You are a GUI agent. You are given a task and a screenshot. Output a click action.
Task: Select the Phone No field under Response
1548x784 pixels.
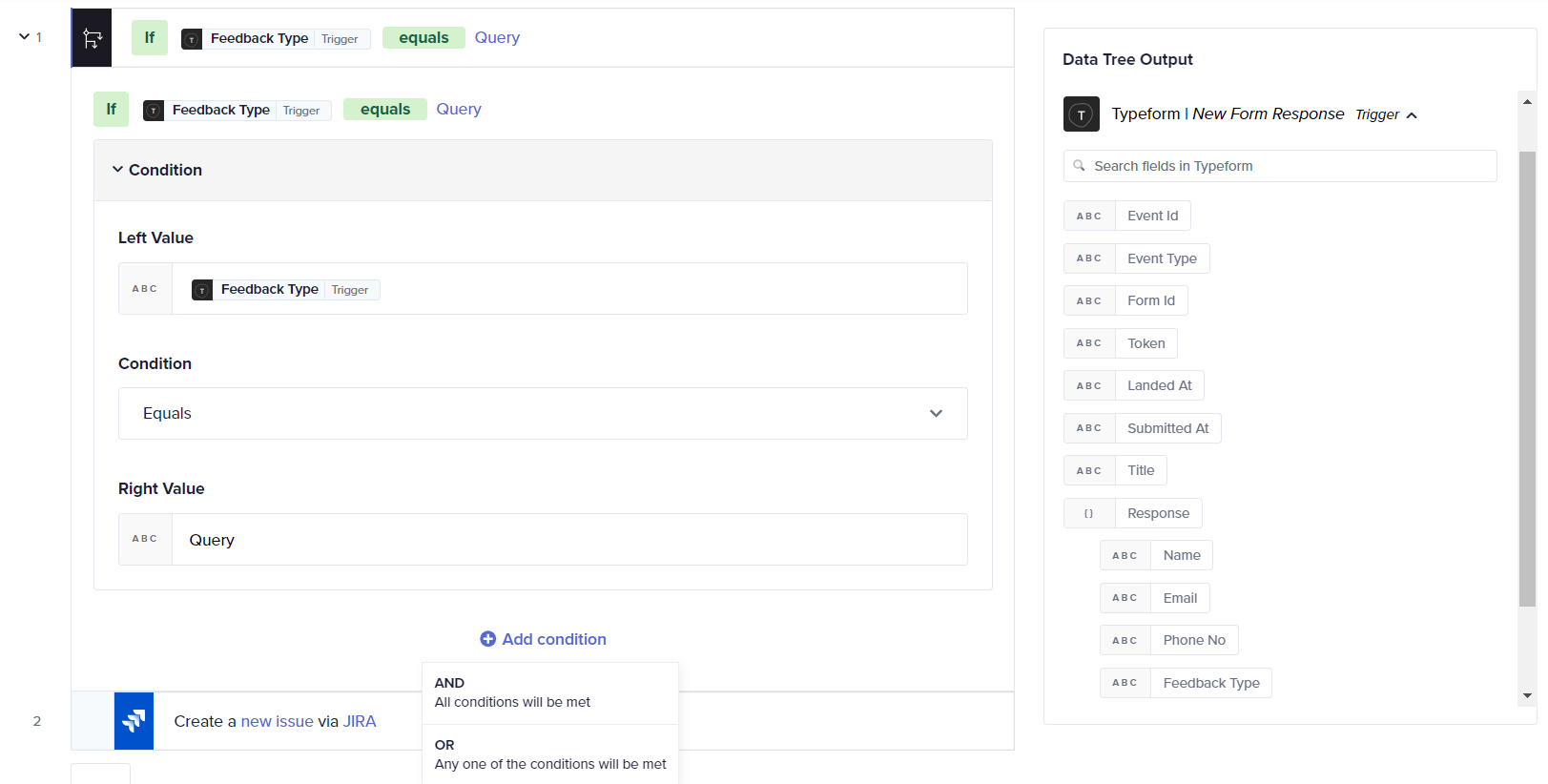click(x=1169, y=640)
